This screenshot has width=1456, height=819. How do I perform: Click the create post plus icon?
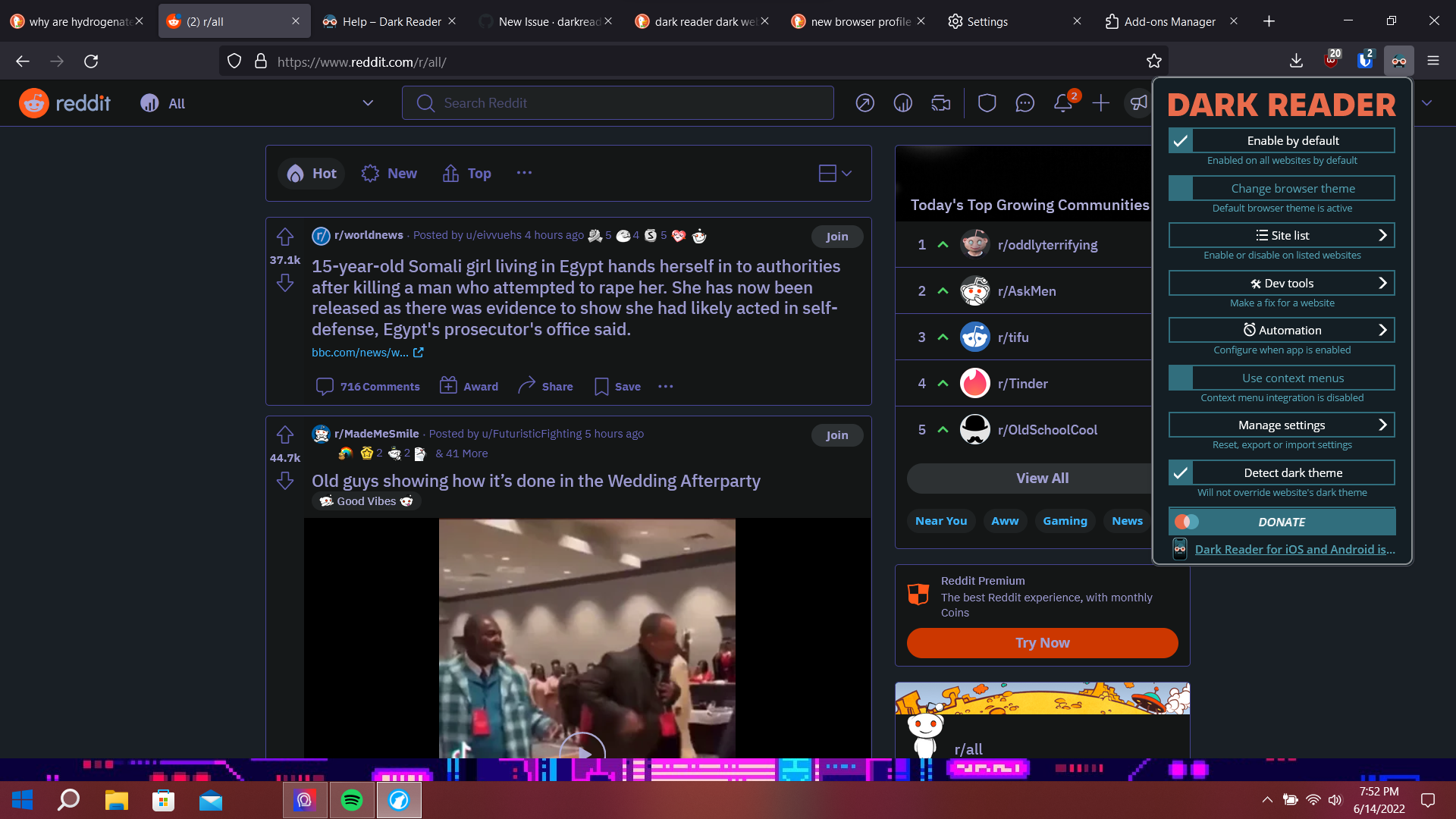(x=1100, y=103)
